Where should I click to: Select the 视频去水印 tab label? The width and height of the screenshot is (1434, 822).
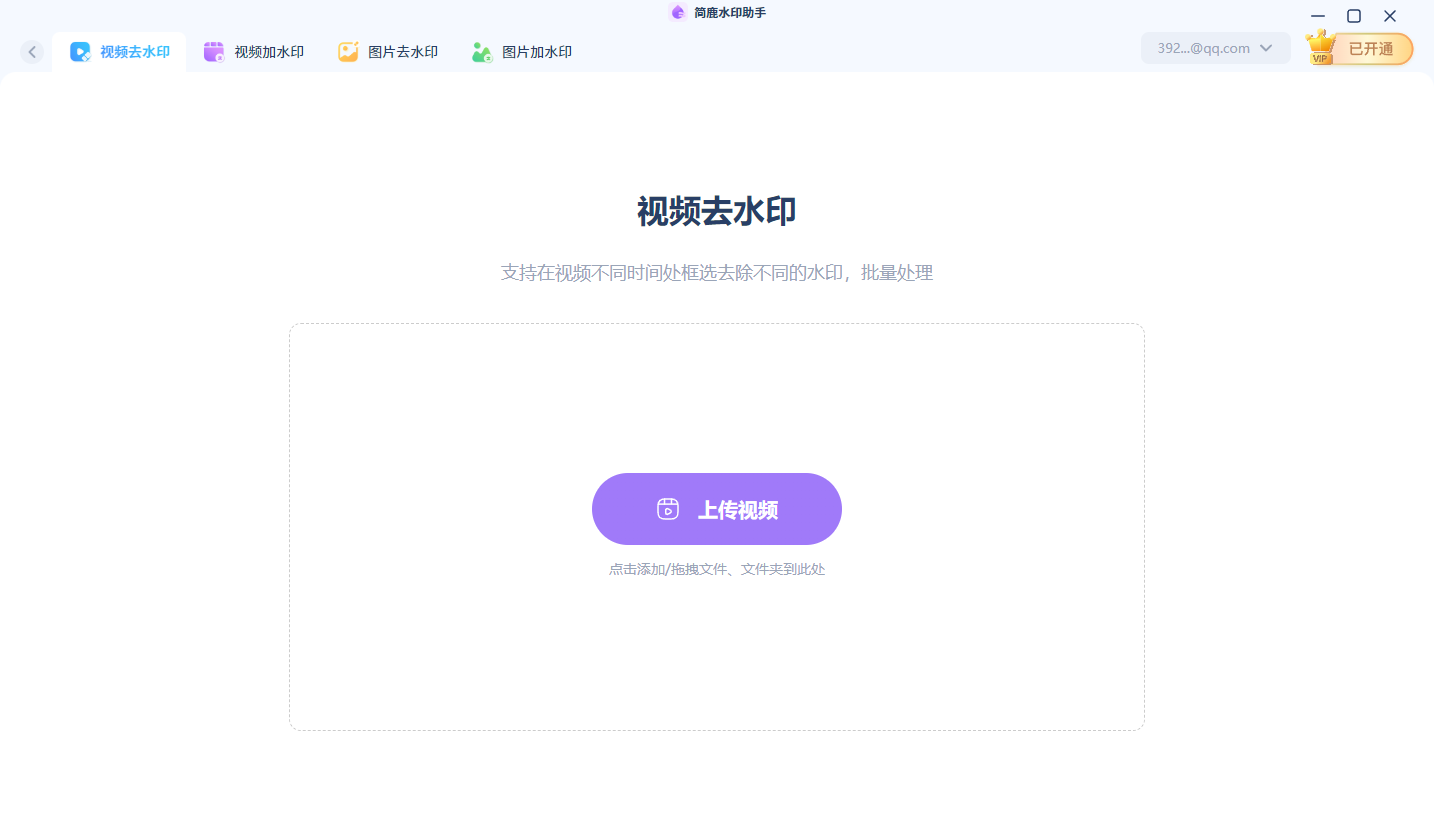(x=135, y=52)
